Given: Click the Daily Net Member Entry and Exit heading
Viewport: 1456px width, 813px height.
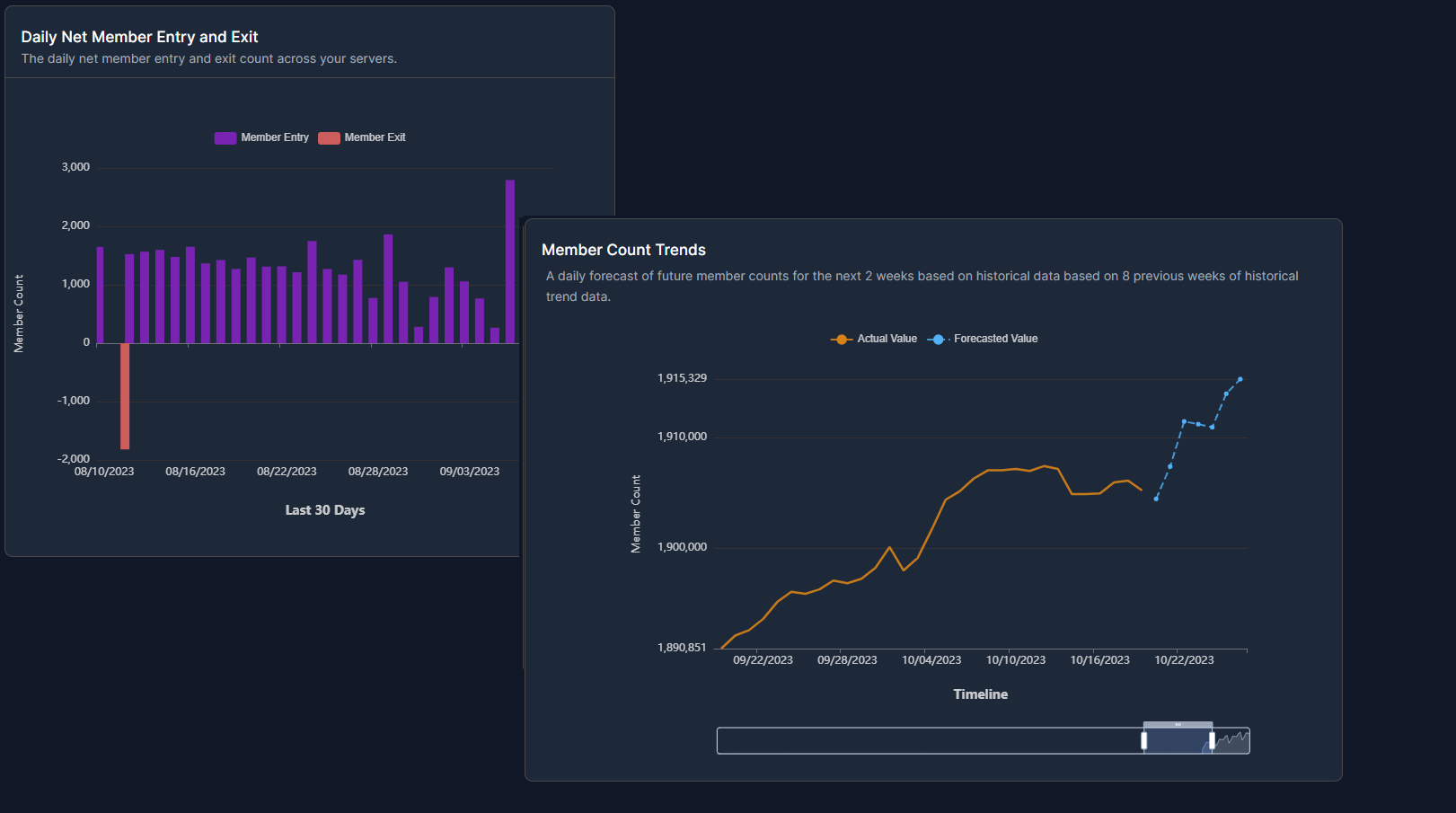Looking at the screenshot, I should pyautogui.click(x=139, y=37).
